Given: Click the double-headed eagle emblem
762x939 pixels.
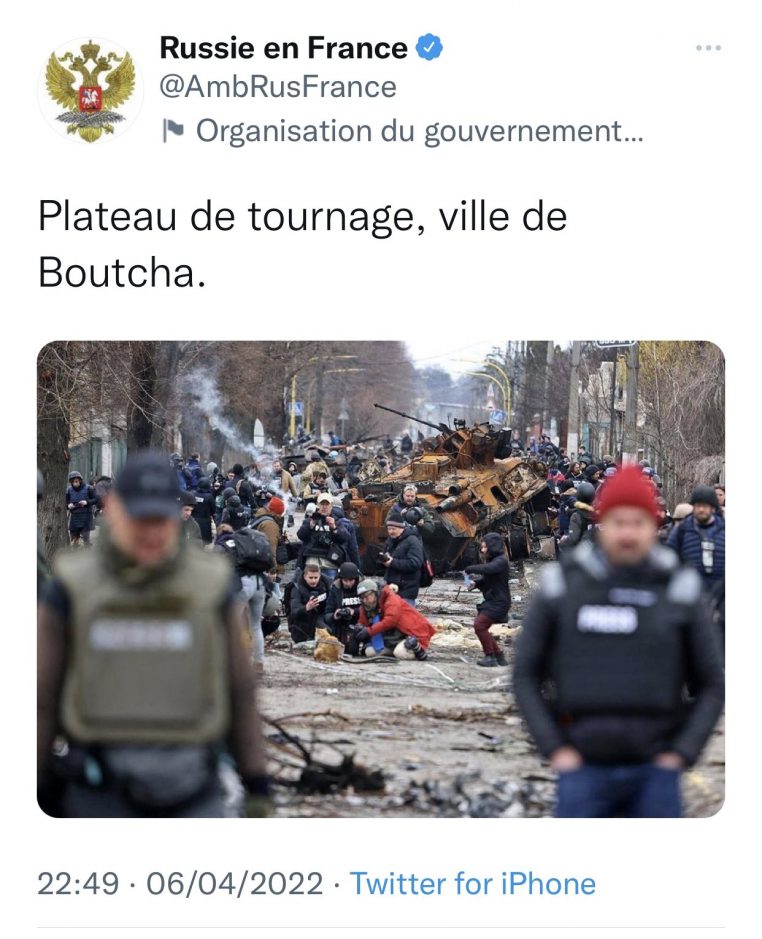Looking at the screenshot, I should 90,90.
